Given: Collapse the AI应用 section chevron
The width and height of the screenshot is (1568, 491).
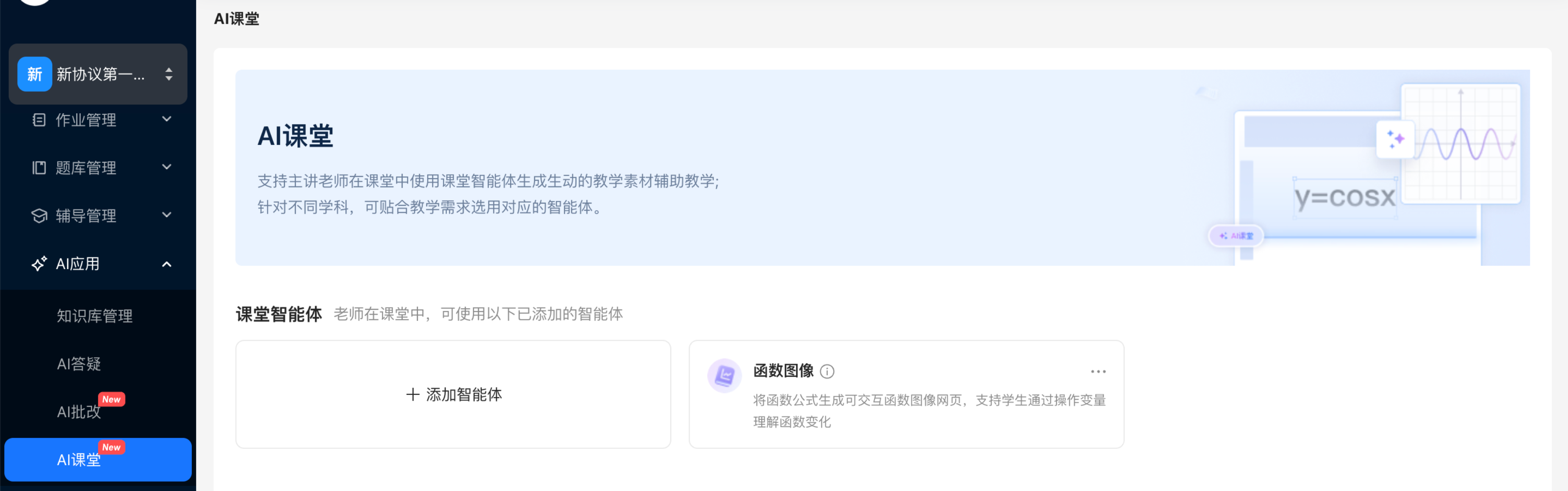Looking at the screenshot, I should 167,264.
